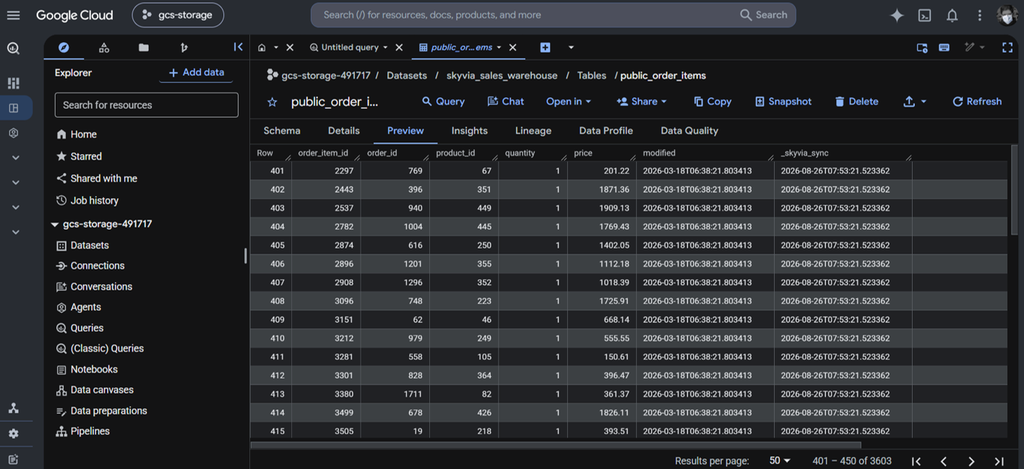Focus the Search for resources field
The height and width of the screenshot is (469, 1024).
pos(146,105)
